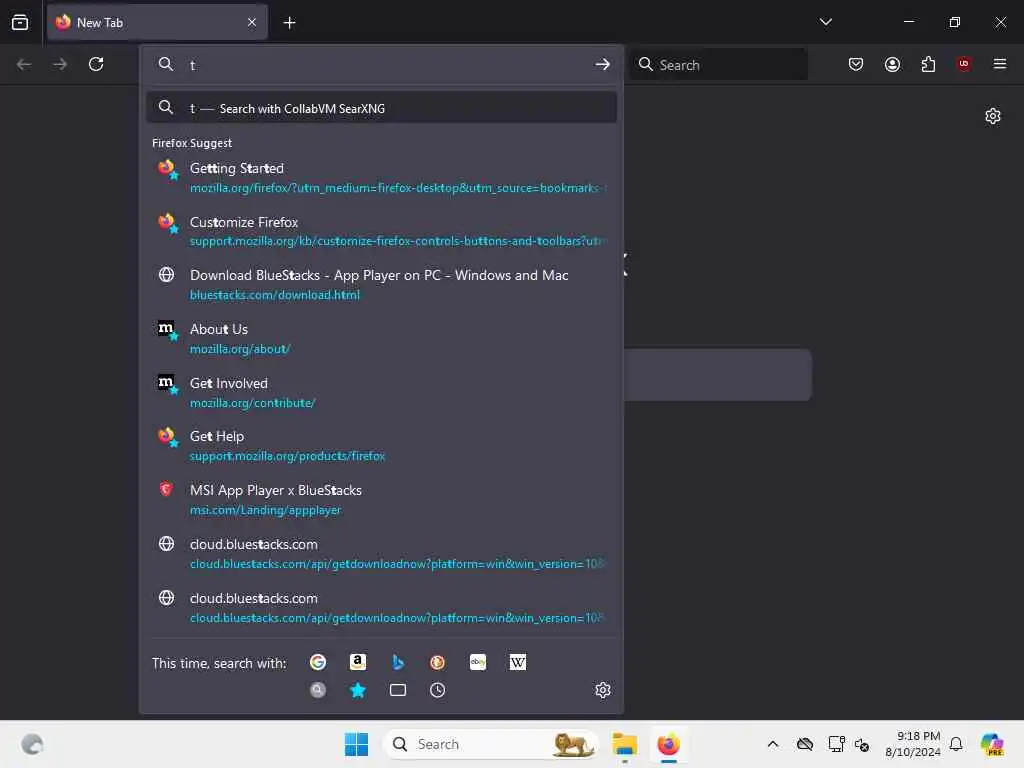Open the Get Help suggestion
This screenshot has width=1024, height=768.
pos(382,446)
